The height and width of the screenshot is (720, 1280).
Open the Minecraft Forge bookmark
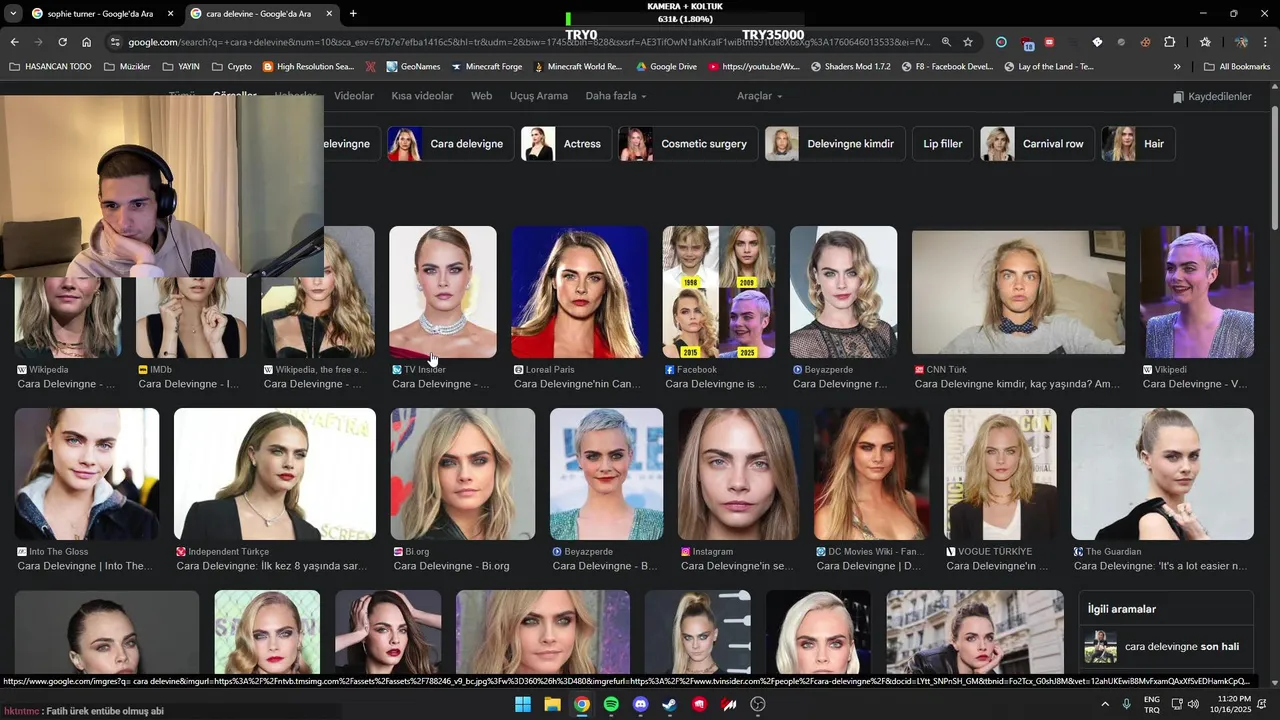(487, 67)
